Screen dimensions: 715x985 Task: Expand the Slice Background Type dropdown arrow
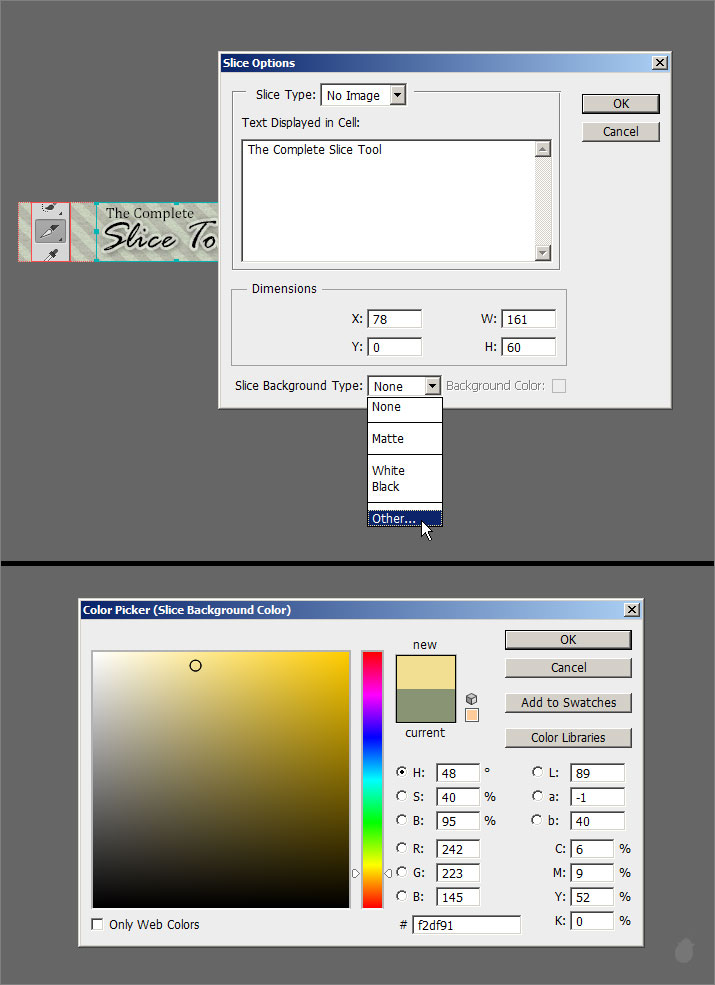click(x=431, y=386)
